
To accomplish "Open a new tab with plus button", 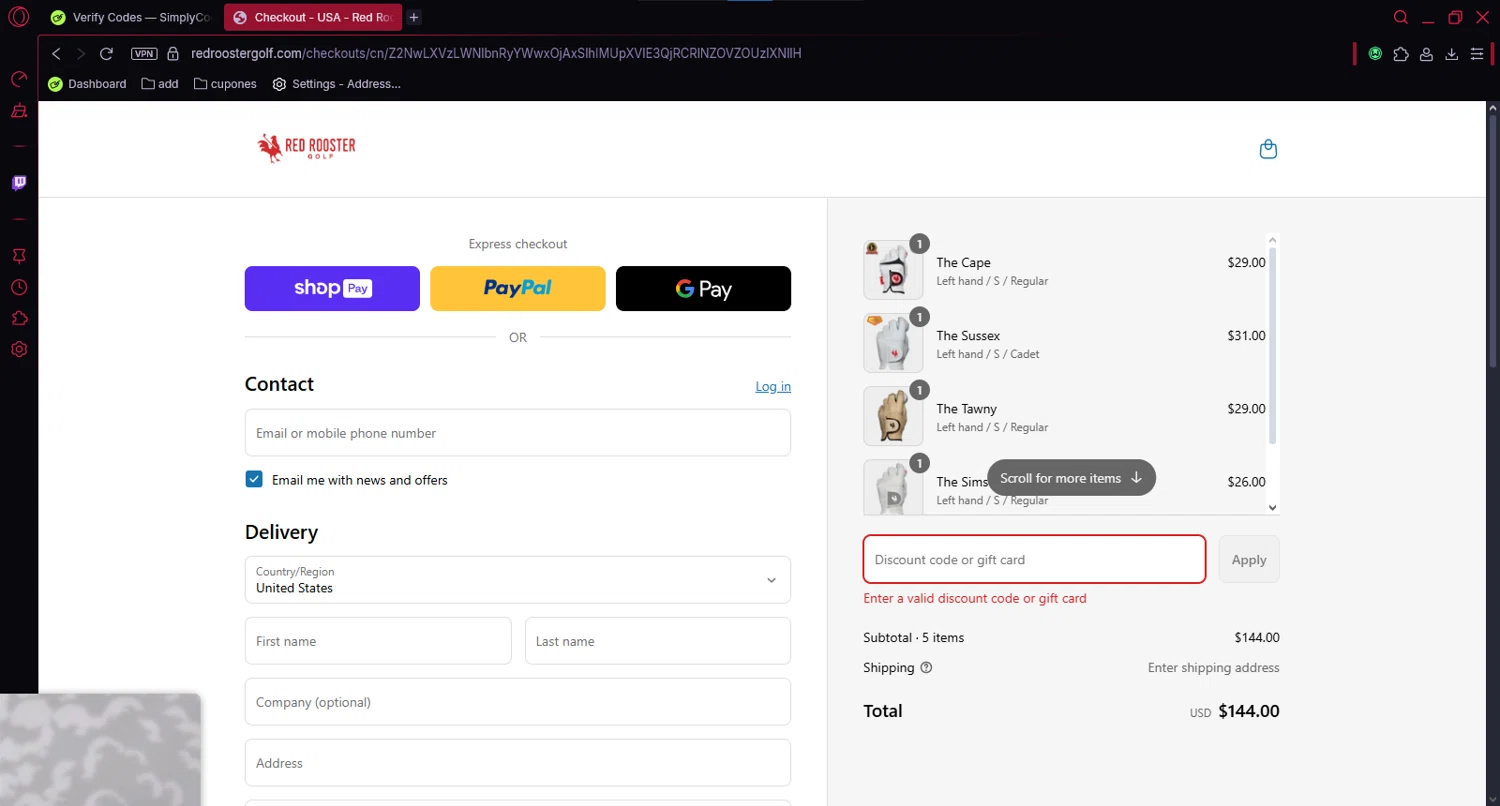I will click(414, 17).
